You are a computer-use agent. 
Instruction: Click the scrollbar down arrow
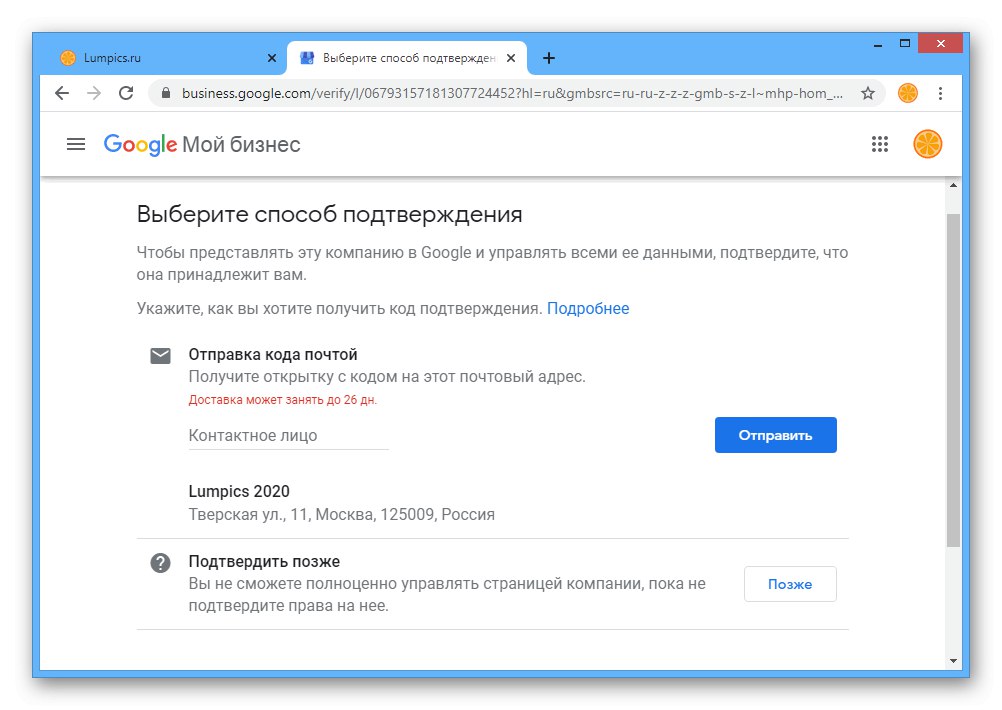pos(953,660)
